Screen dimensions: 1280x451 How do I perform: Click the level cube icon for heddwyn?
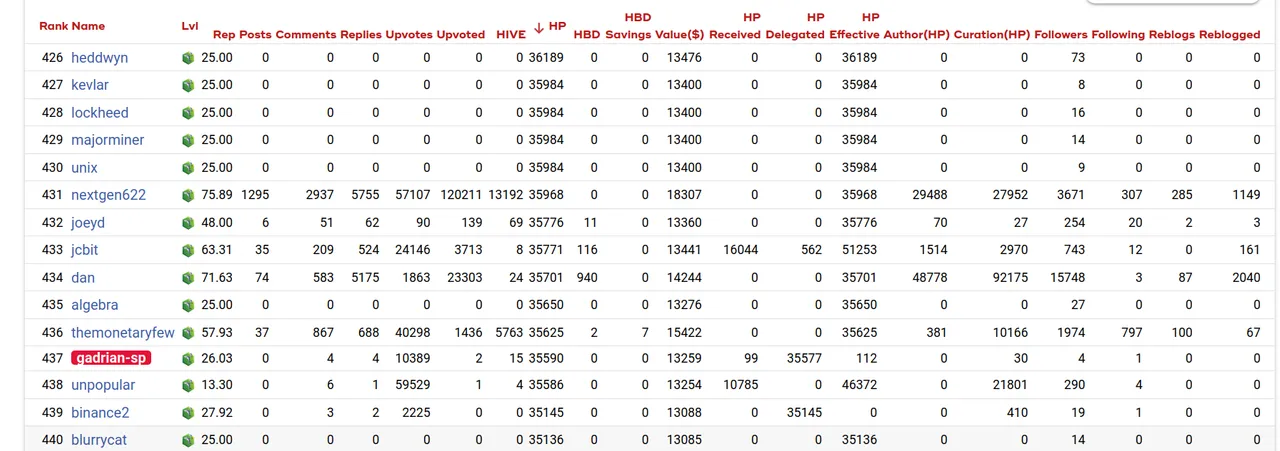[x=187, y=58]
